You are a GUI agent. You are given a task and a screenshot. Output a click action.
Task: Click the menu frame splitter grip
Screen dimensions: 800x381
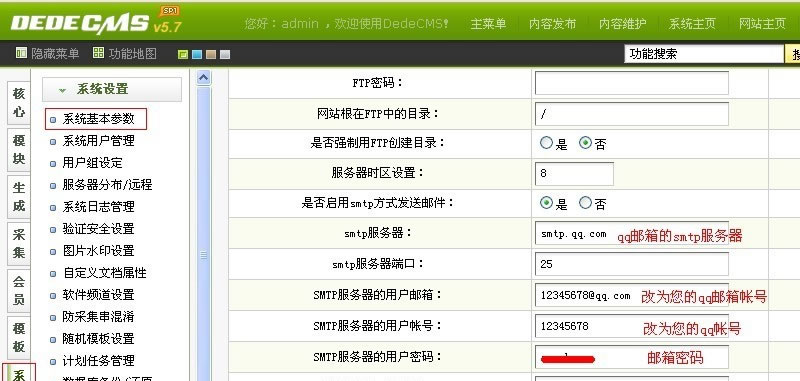[x=204, y=256]
